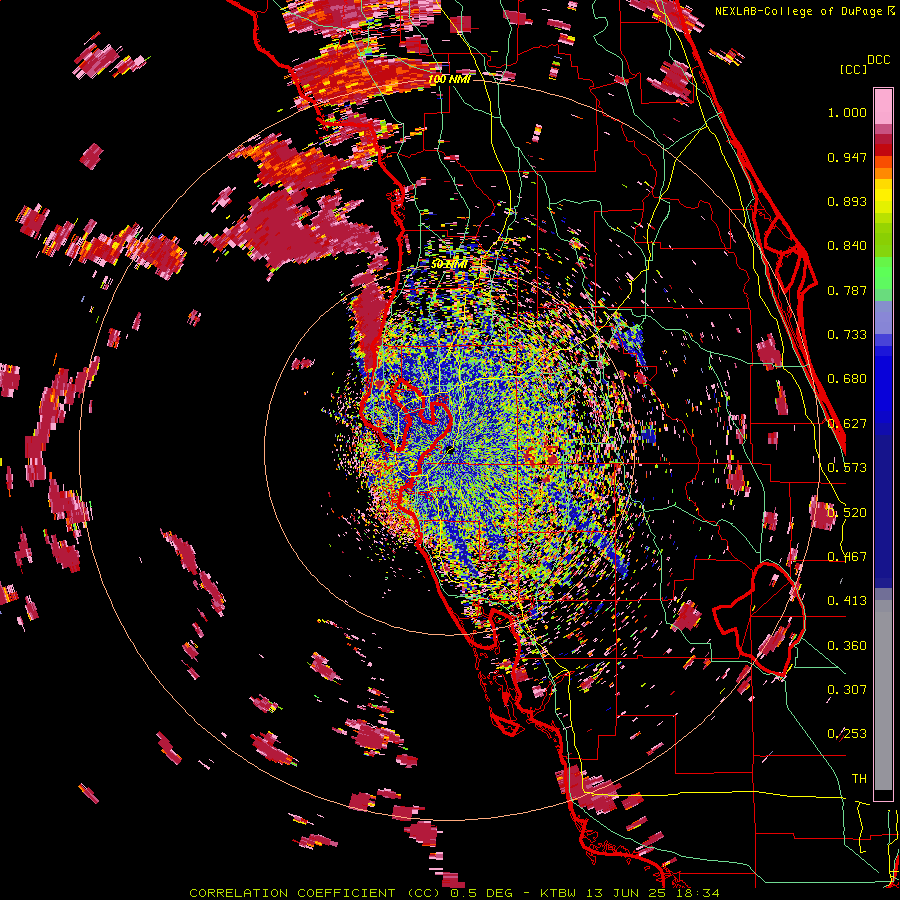Select the 0.787 scale value
Screen dimensions: 900x900
click(847, 290)
